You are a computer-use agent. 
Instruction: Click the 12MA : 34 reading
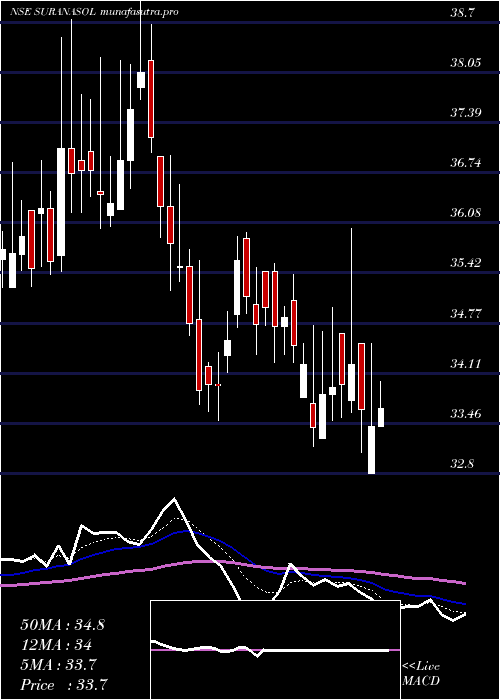[x=56, y=645]
